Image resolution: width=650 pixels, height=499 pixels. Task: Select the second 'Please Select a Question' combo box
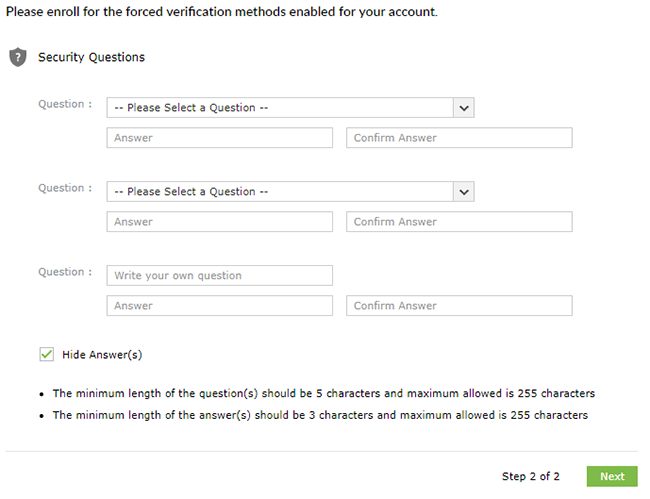(x=290, y=192)
